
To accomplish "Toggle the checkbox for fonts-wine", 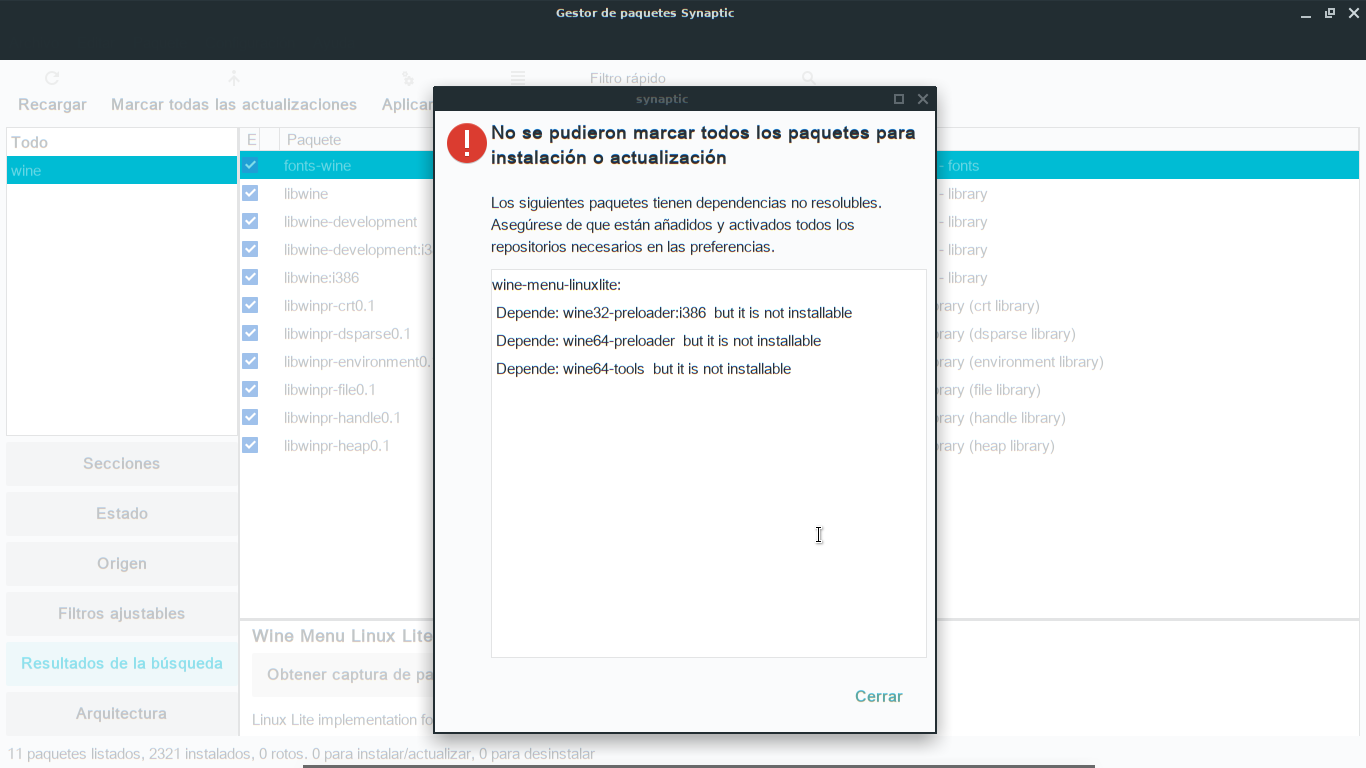I will [250, 165].
